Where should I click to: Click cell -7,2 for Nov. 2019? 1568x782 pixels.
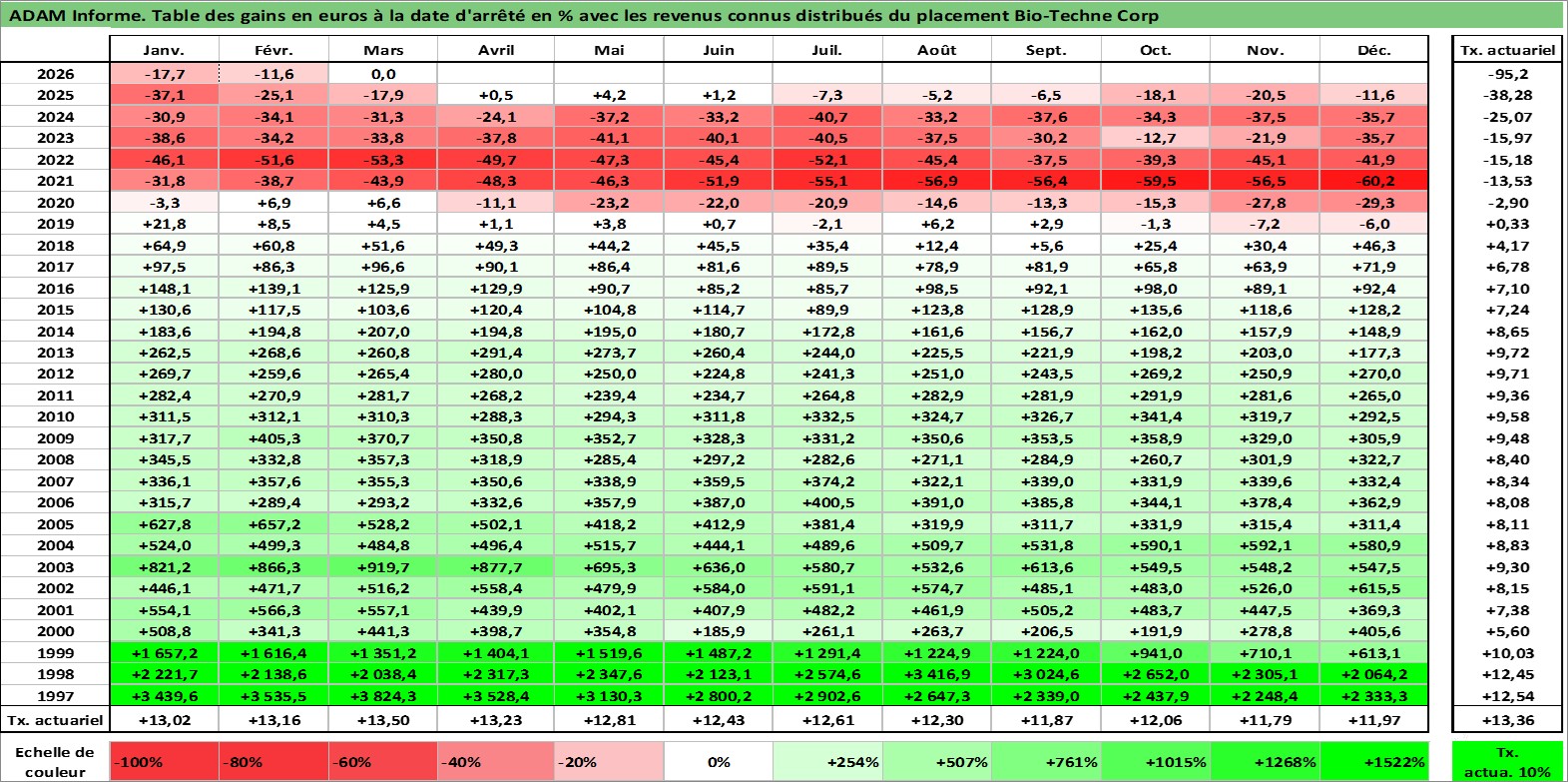click(1265, 224)
